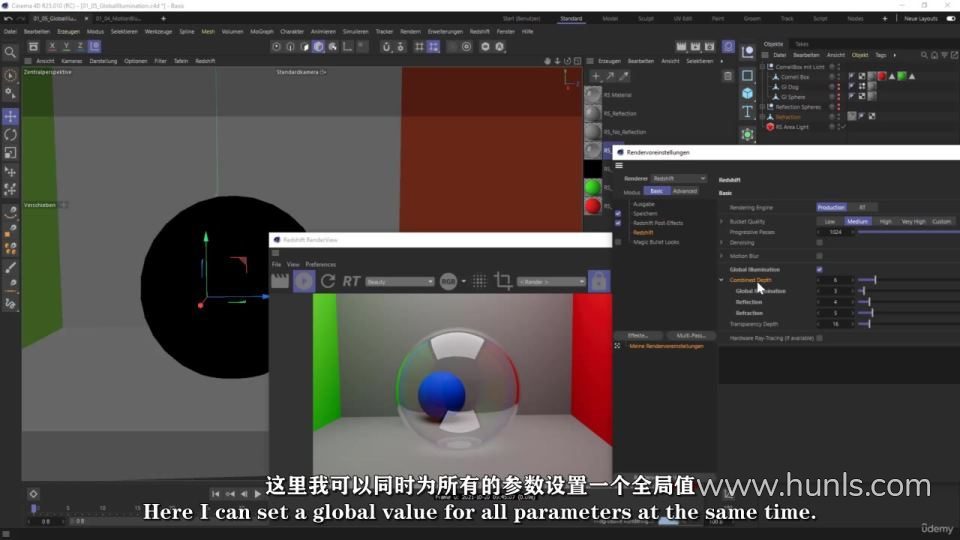This screenshot has width=960, height=540.
Task: Select the RS Material sphere thumbnail
Action: [593, 95]
